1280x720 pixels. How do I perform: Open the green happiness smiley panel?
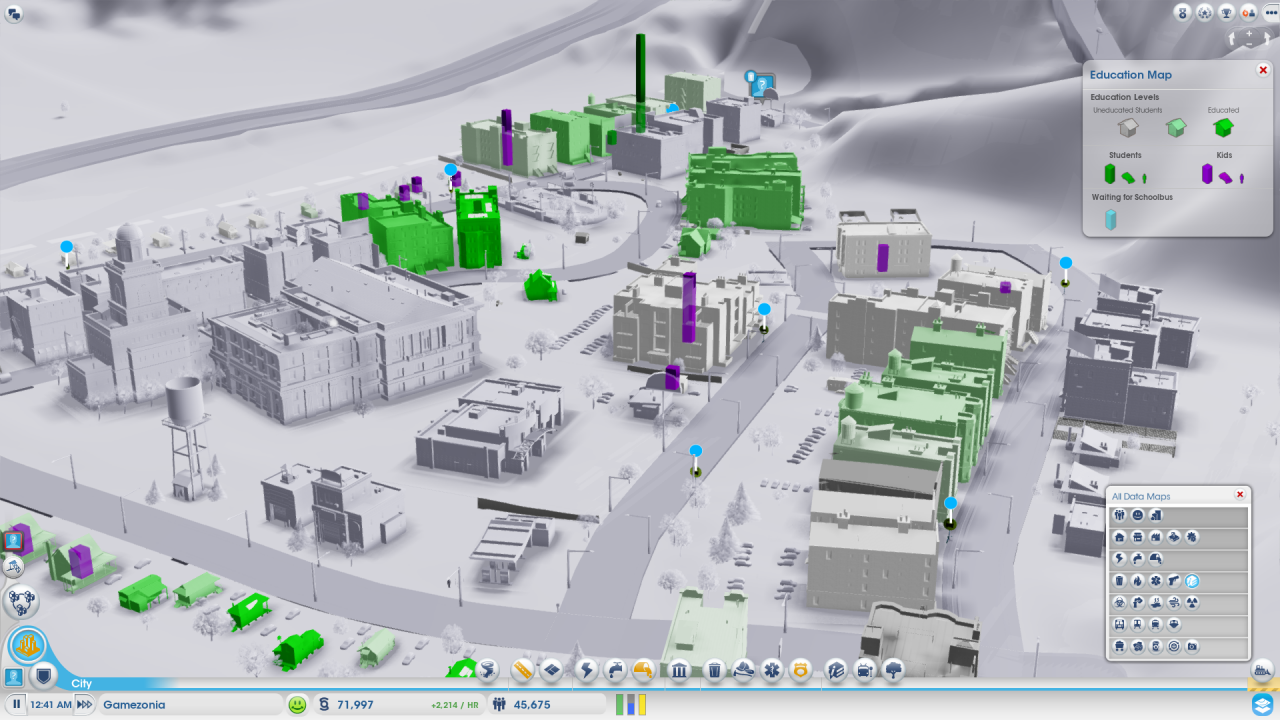(x=297, y=704)
